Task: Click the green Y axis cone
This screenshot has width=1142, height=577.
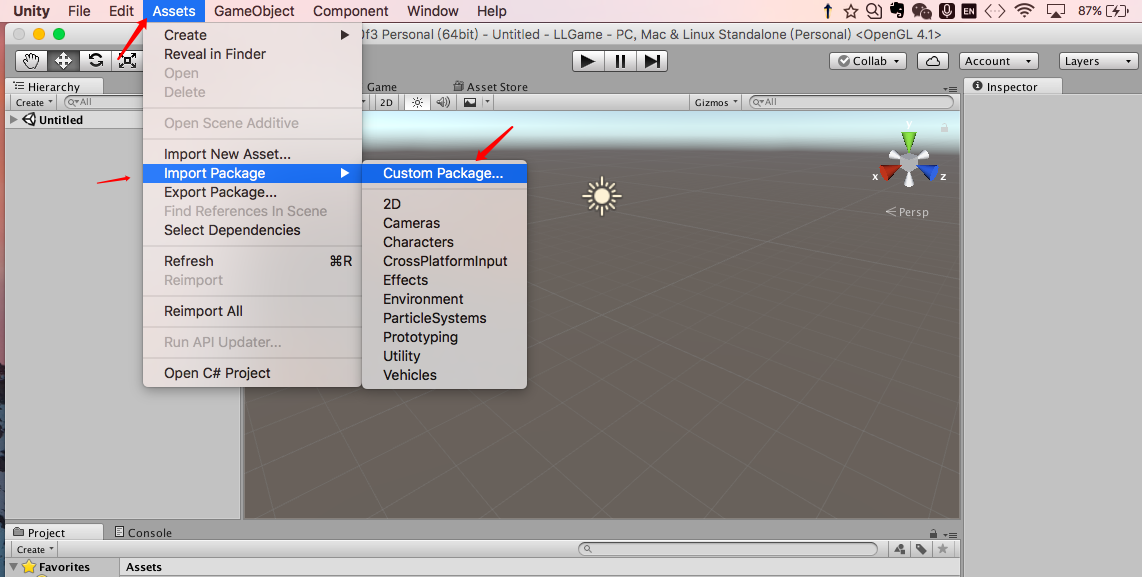Action: tap(908, 141)
